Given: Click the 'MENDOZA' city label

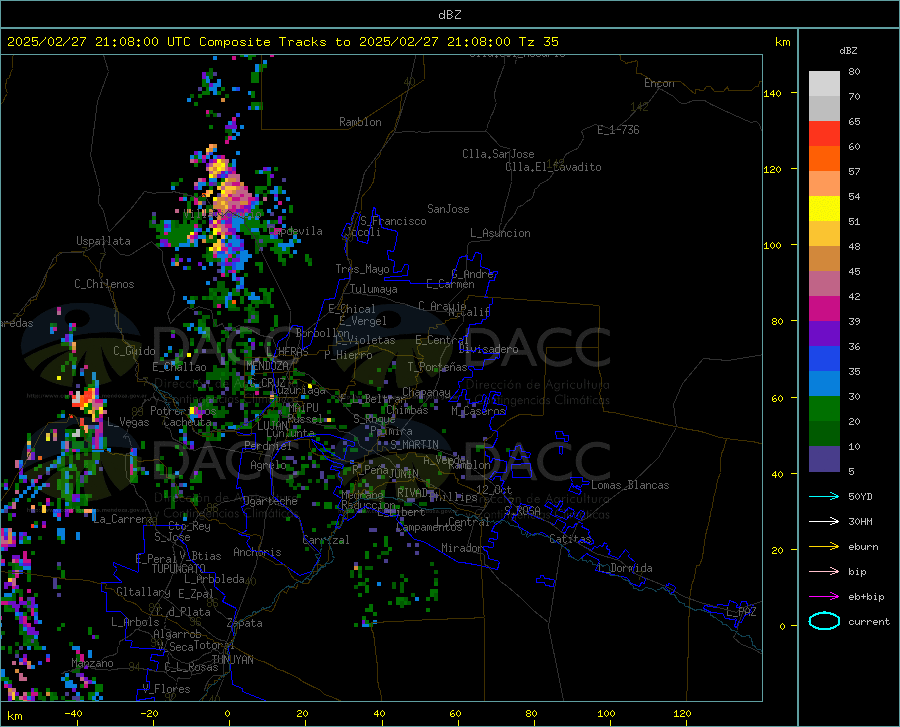Looking at the screenshot, I should coord(267,366).
